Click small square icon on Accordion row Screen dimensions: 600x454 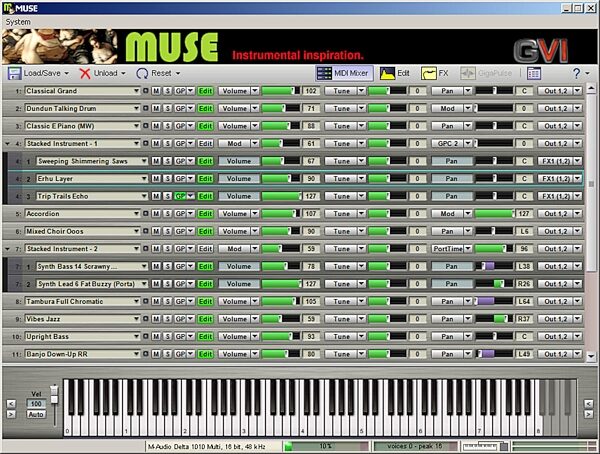click(x=145, y=214)
